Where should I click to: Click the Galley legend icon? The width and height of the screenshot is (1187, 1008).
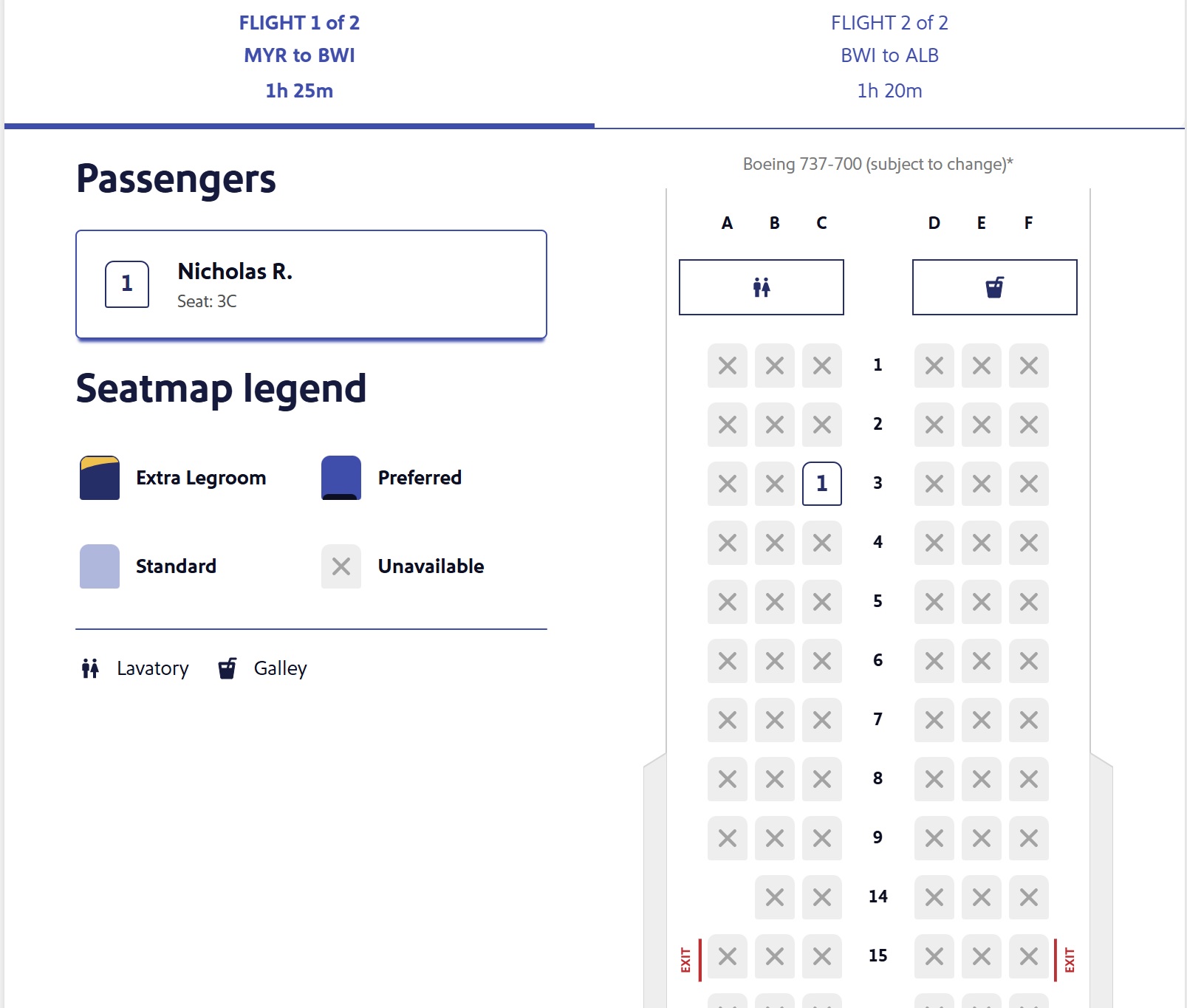pos(228,668)
